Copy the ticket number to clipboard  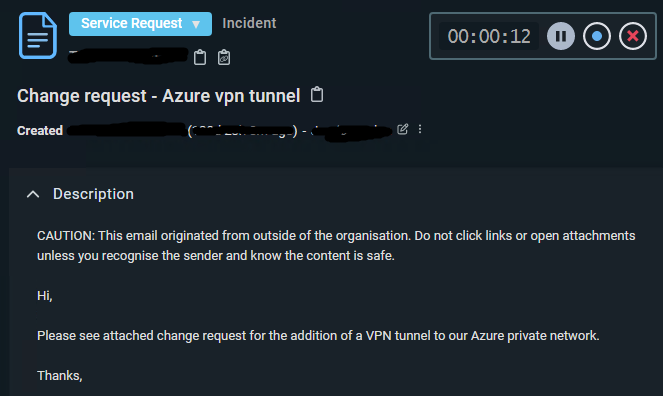200,57
